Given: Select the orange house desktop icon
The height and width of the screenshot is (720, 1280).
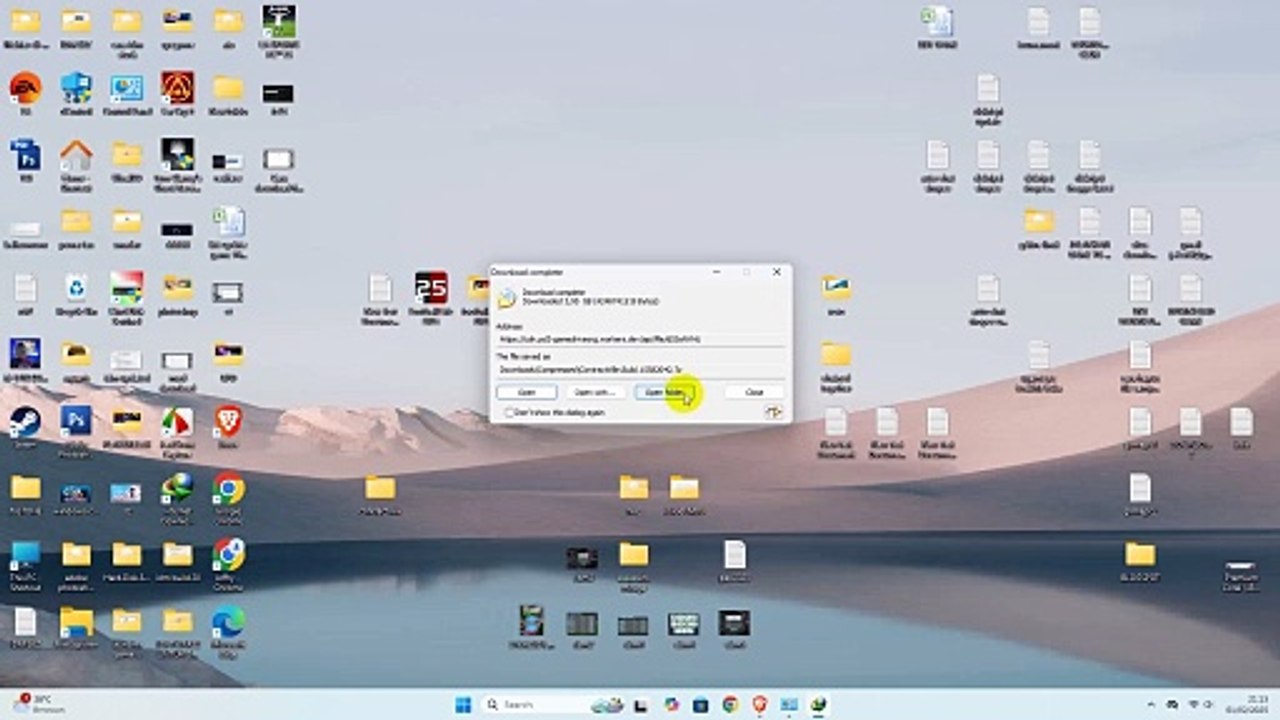Looking at the screenshot, I should [x=76, y=155].
